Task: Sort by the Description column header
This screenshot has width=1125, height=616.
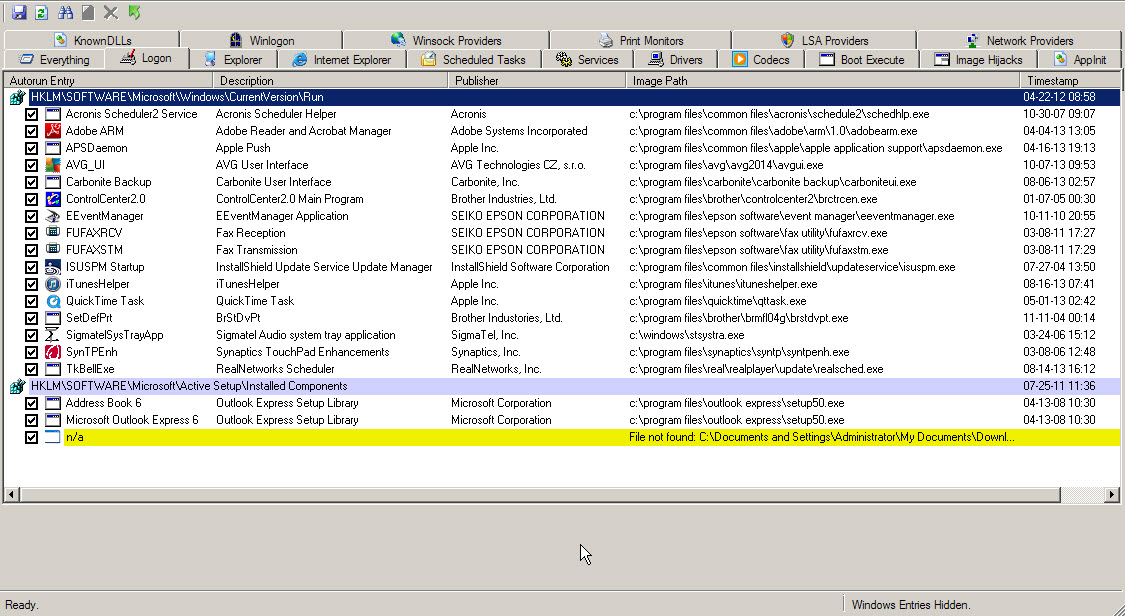Action: coord(330,80)
